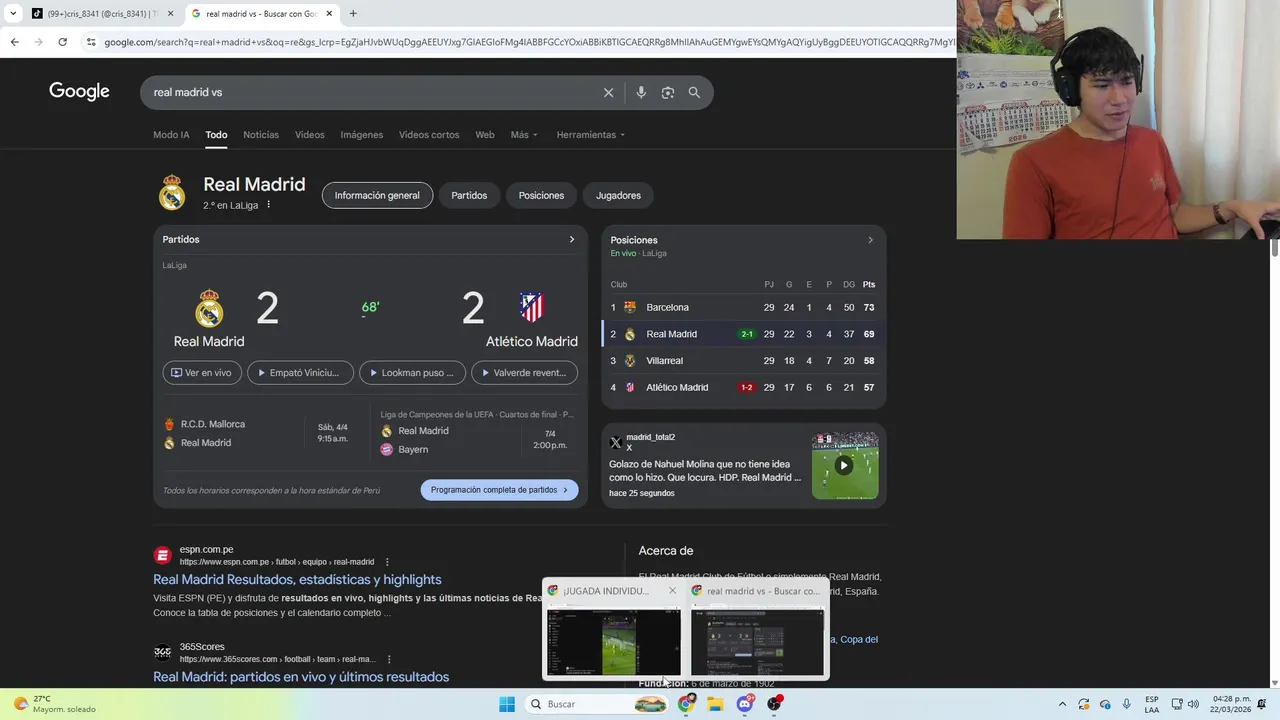The width and height of the screenshot is (1280, 720).
Task: Select '¡JUGADA INDIVIDU...' taskbar window preview
Action: tap(613, 630)
